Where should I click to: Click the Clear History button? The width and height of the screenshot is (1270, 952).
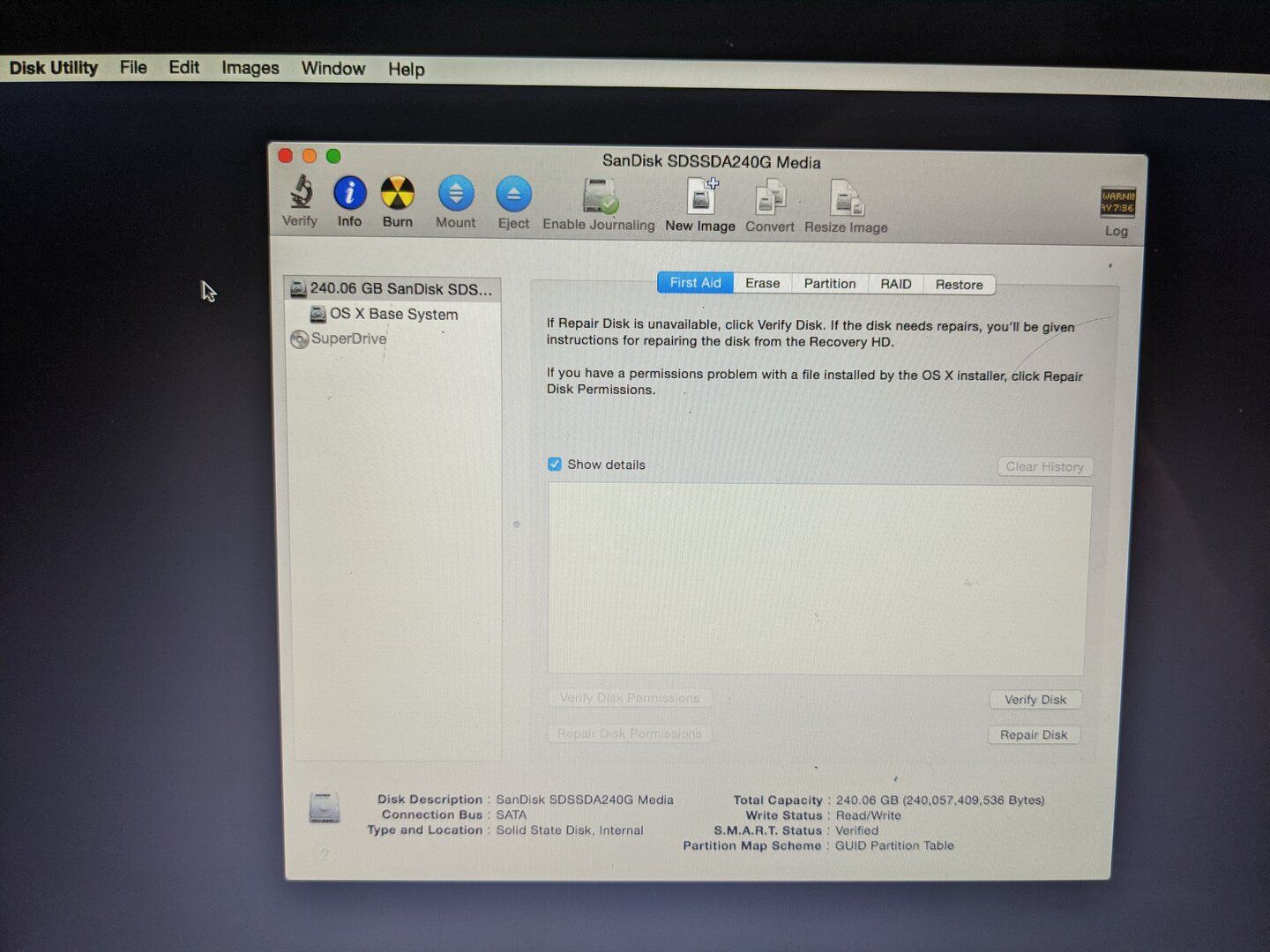[1045, 466]
